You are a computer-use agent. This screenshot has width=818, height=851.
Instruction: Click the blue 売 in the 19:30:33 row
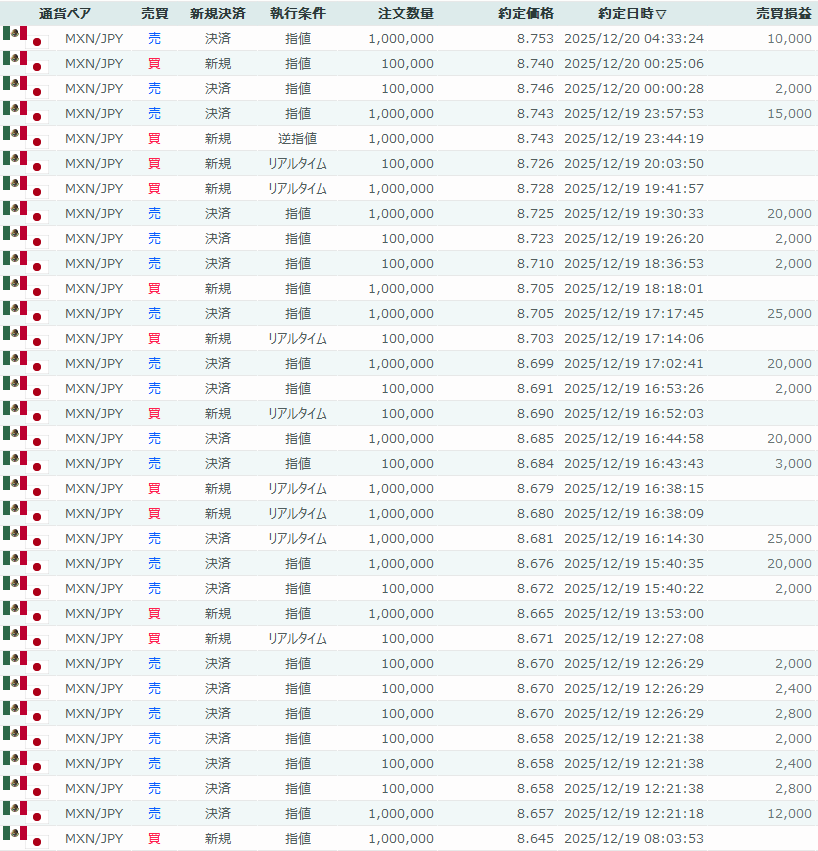154,213
